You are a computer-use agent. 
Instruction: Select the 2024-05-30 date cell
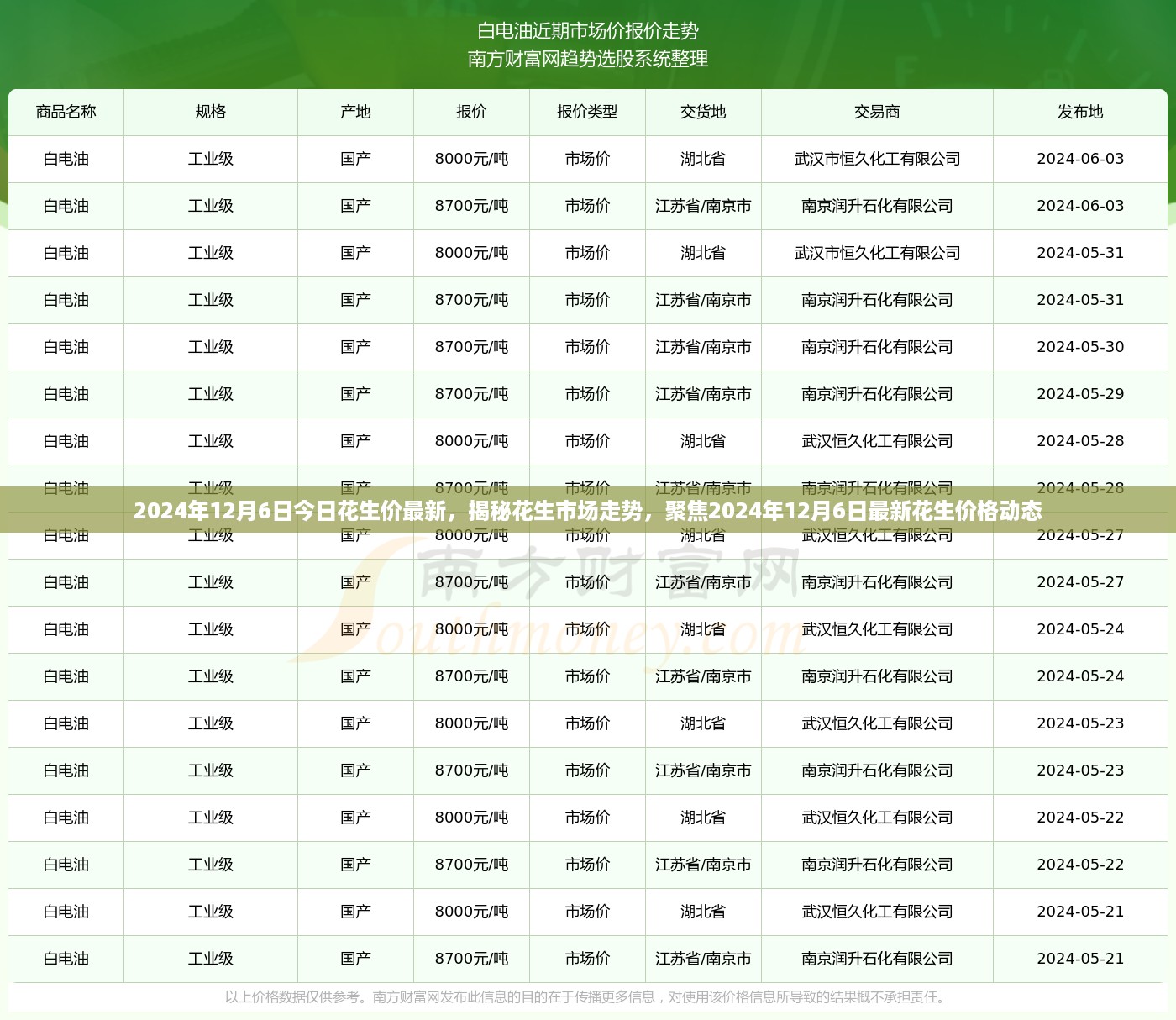pyautogui.click(x=1080, y=347)
